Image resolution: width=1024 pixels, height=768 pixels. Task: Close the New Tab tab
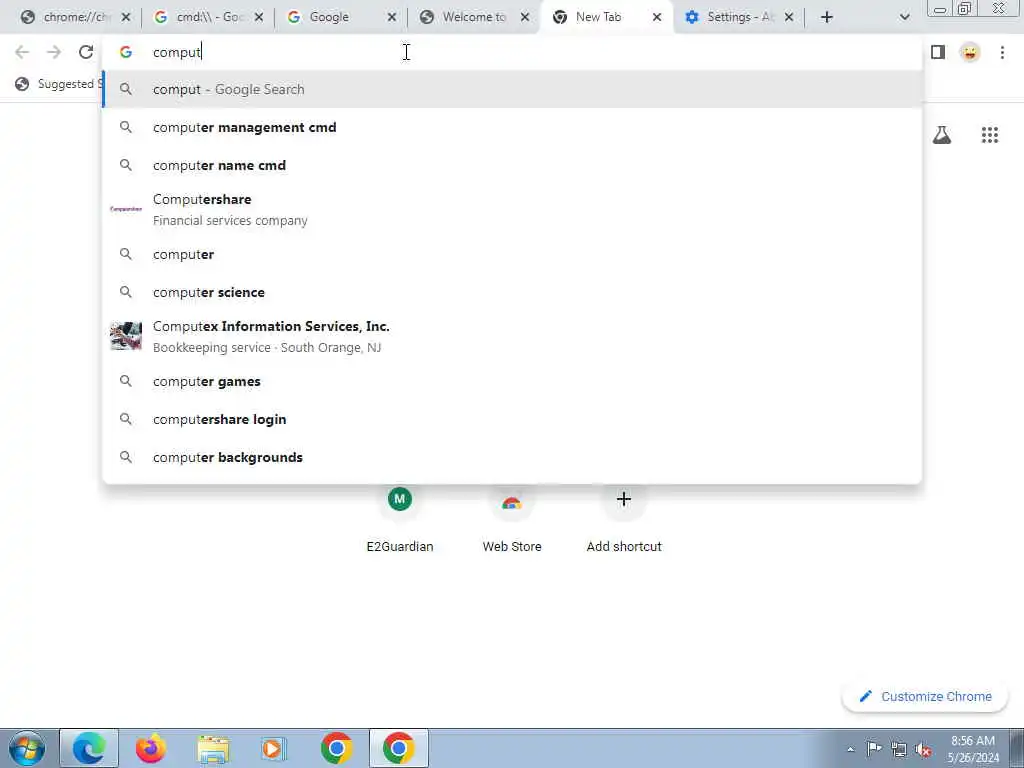click(657, 18)
